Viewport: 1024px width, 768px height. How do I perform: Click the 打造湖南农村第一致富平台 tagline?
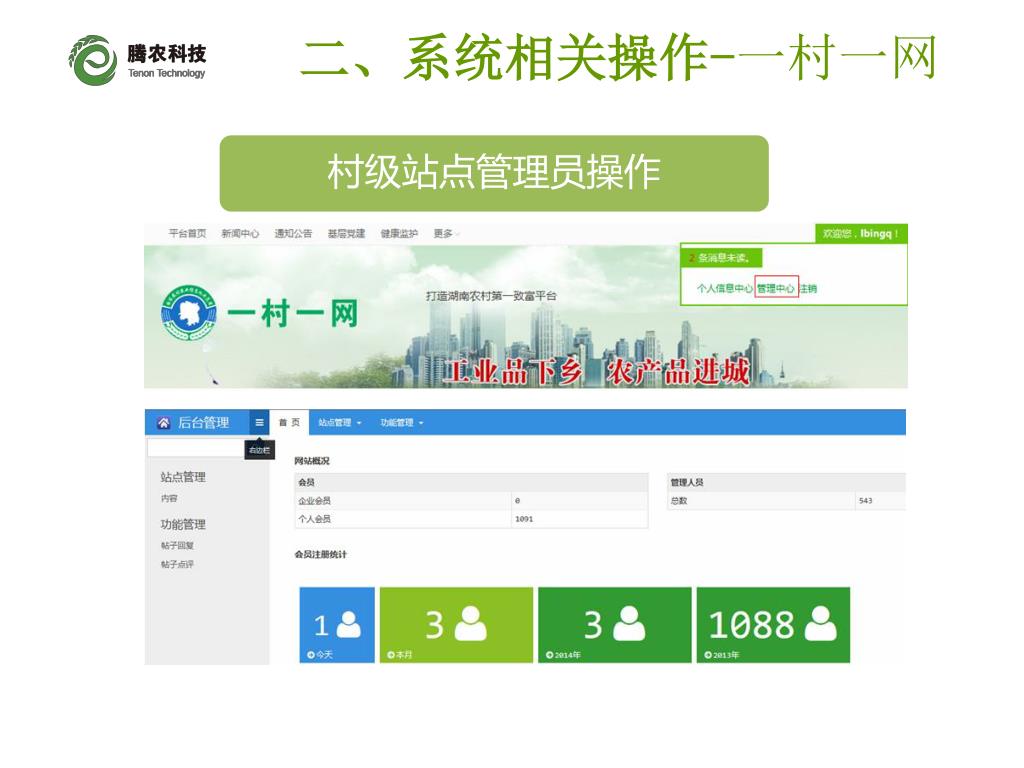point(491,296)
